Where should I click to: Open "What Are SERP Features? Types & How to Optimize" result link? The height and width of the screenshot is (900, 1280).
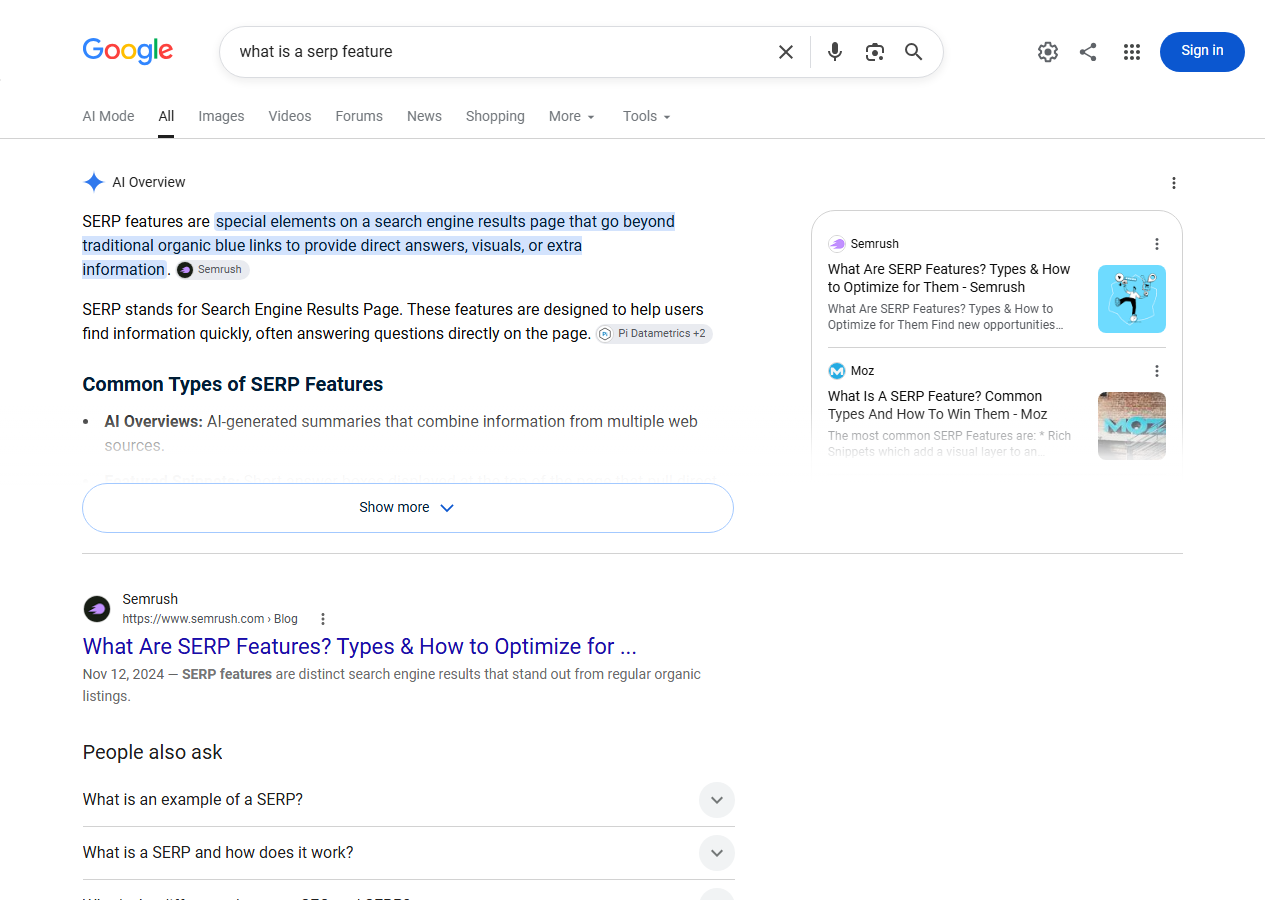pyautogui.click(x=360, y=646)
